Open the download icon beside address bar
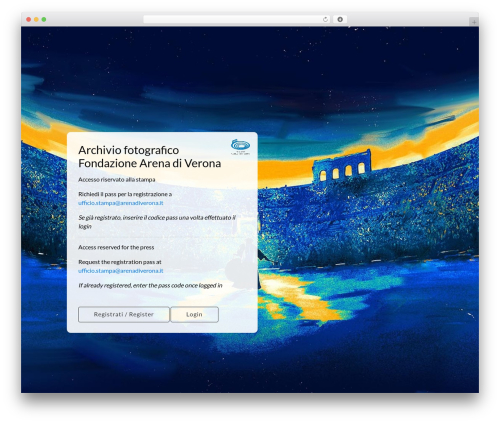500x423 pixels. click(x=340, y=19)
